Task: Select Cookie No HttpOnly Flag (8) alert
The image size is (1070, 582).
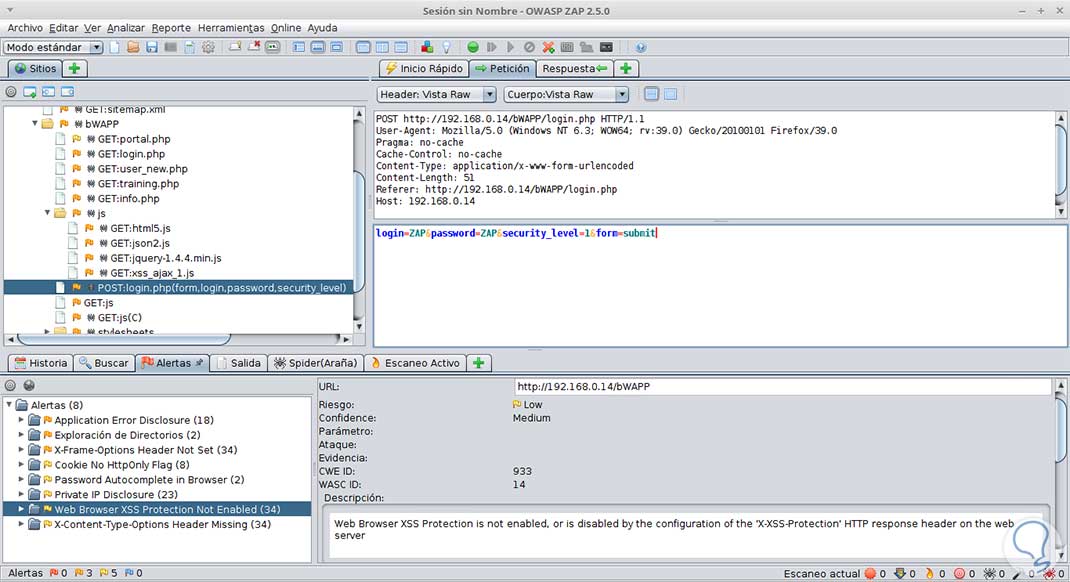Action: tap(122, 465)
